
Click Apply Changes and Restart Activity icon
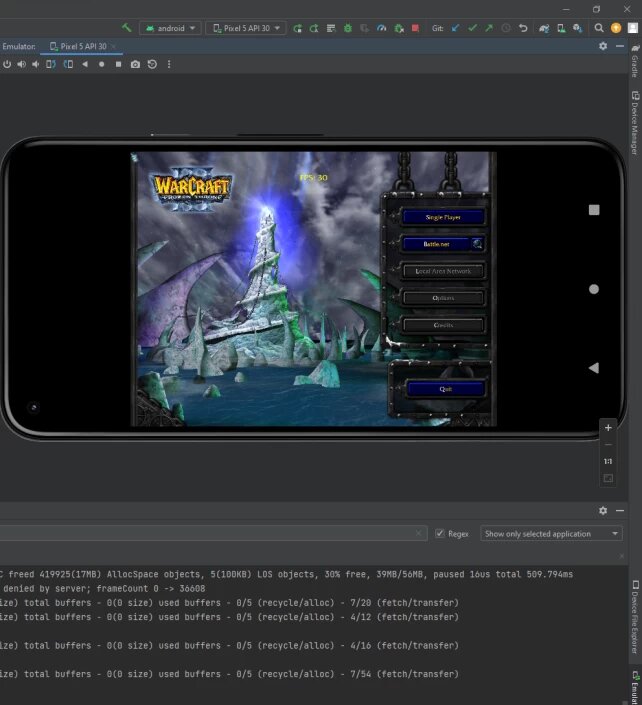tap(314, 28)
